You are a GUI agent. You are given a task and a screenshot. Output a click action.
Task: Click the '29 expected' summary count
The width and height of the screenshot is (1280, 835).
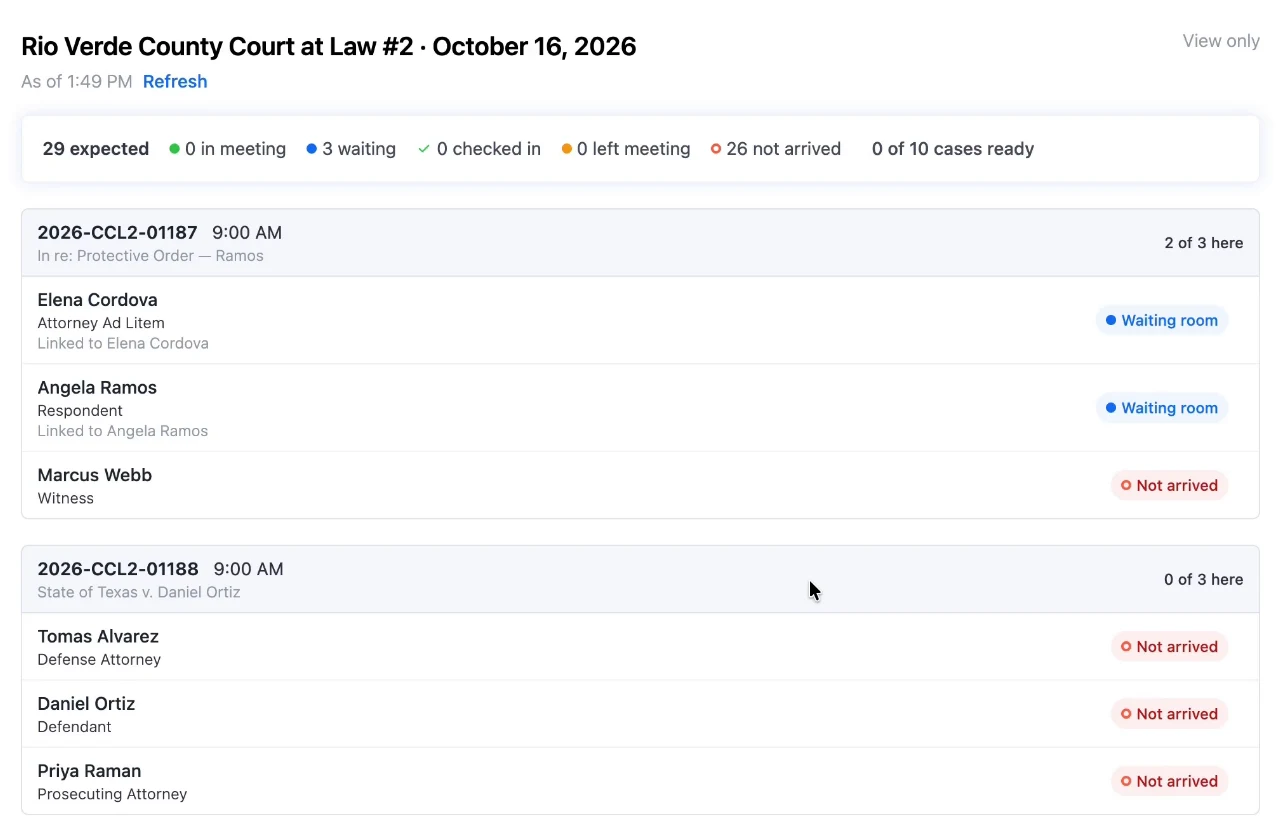pyautogui.click(x=96, y=149)
